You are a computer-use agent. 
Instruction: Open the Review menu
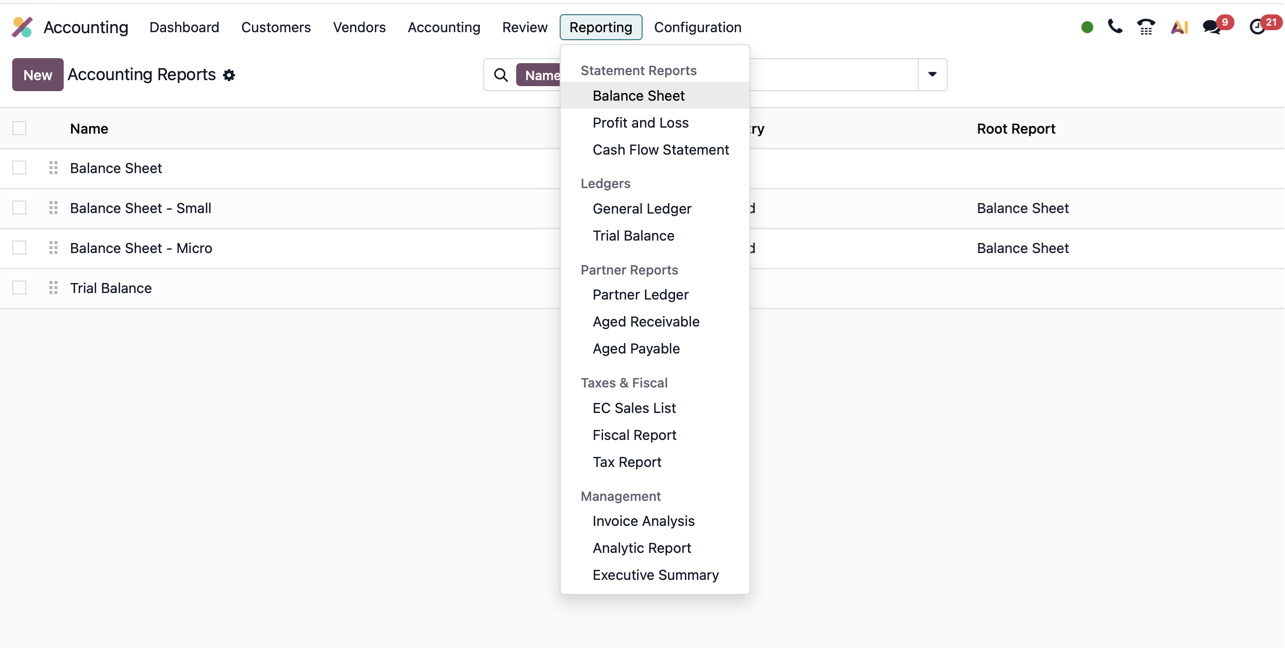tap(525, 27)
